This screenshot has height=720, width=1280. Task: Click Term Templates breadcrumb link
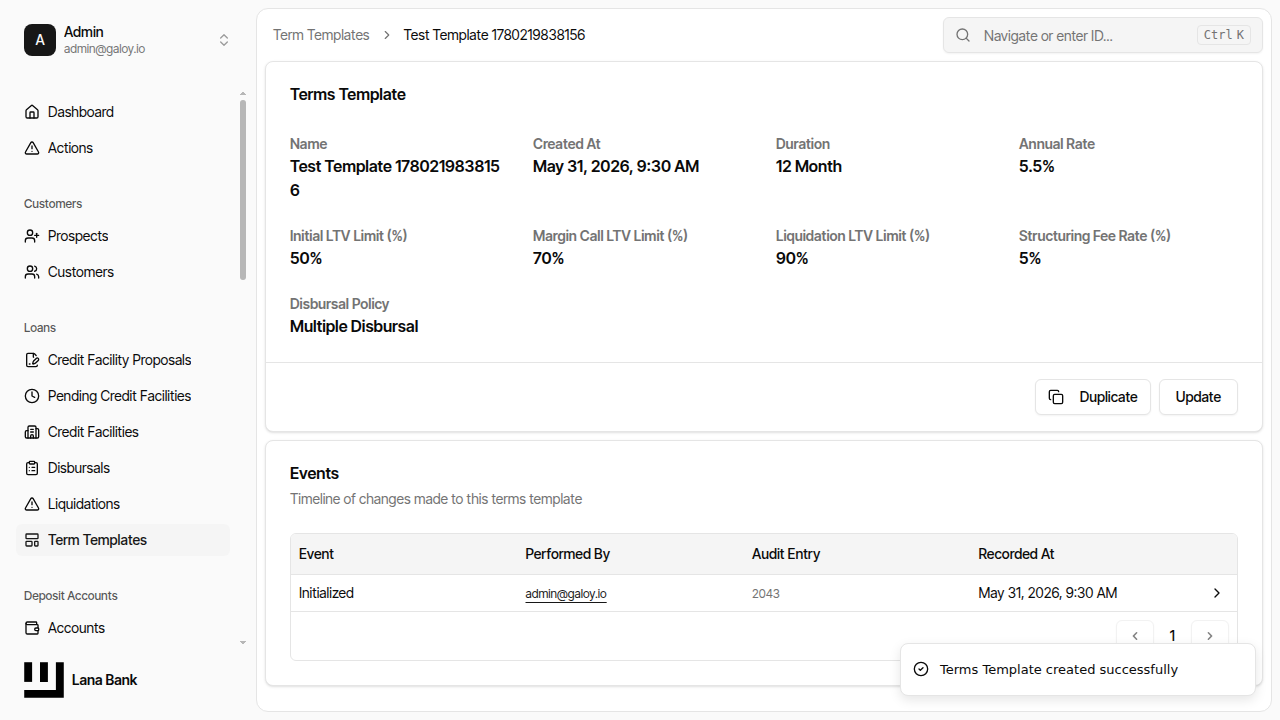coord(321,35)
